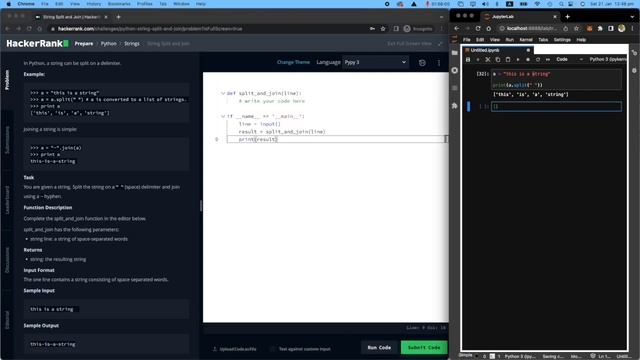Image resolution: width=640 pixels, height=360 pixels.
Task: Paste cell using JupyterLab toolbar clipboard icon
Action: click(x=508, y=60)
